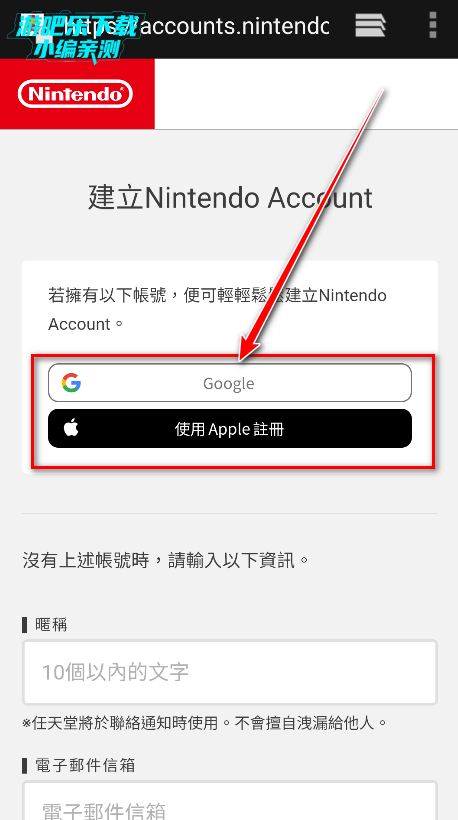The width and height of the screenshot is (458, 820).
Task: Focus the 電子郵件信箱 email input field
Action: pyautogui.click(x=230, y=801)
